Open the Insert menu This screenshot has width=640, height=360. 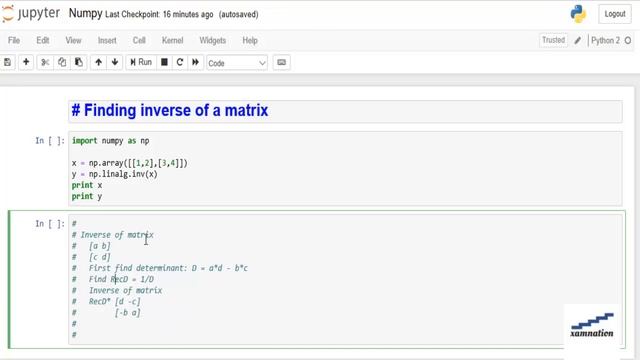point(107,40)
